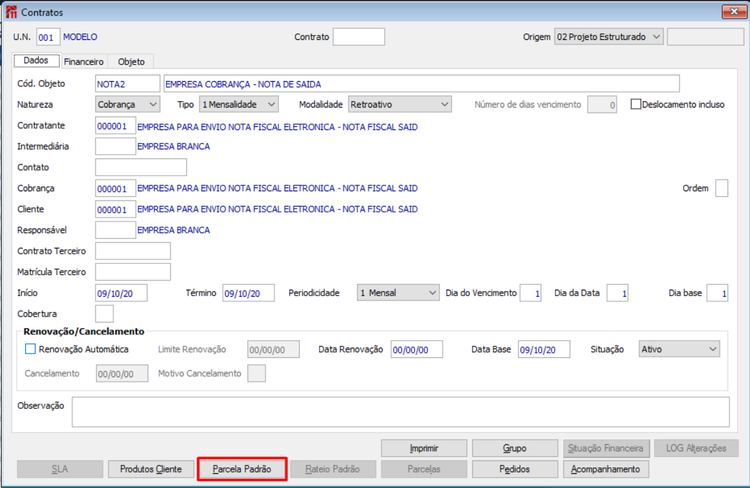Focus the Data Base date field
The height and width of the screenshot is (488, 750).
point(544,349)
